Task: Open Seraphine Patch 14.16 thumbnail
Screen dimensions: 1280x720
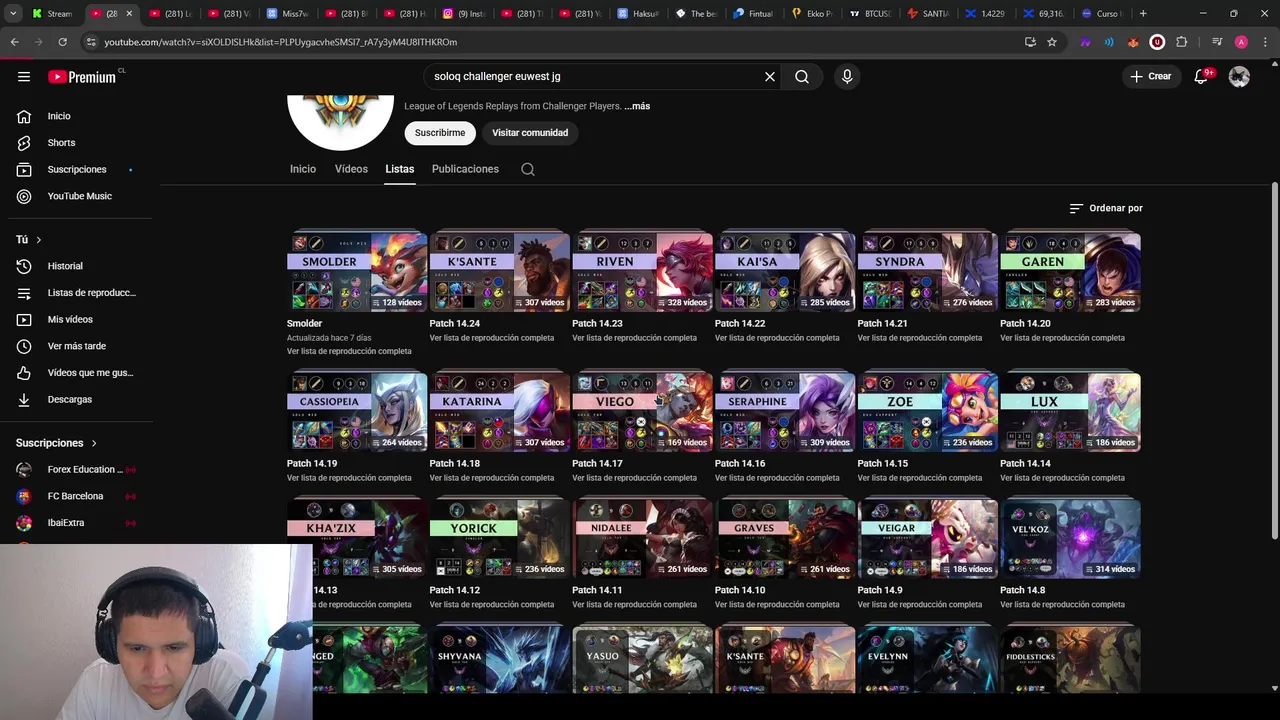Action: coord(785,412)
